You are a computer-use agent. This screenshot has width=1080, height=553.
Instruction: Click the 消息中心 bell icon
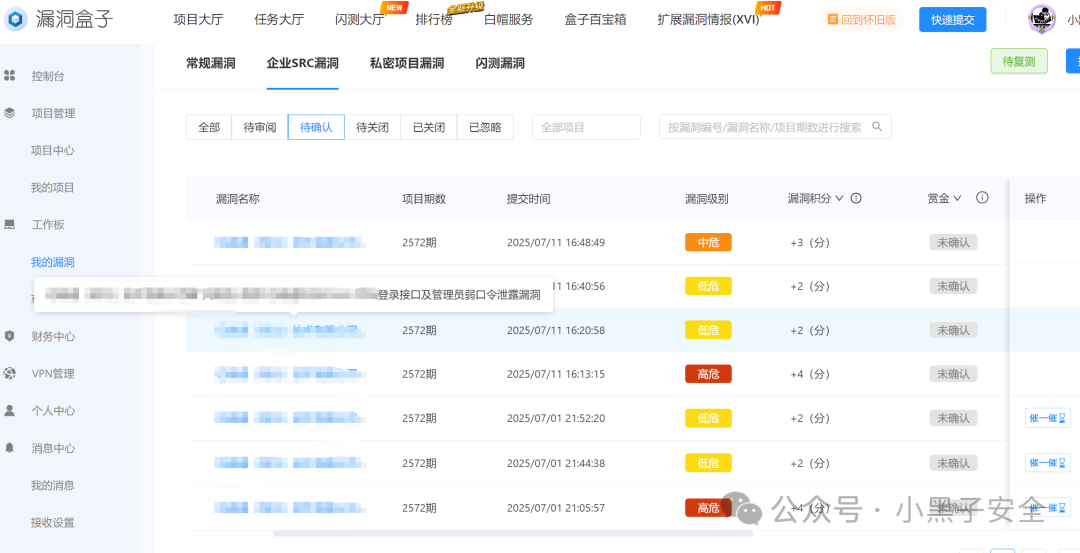(10, 448)
